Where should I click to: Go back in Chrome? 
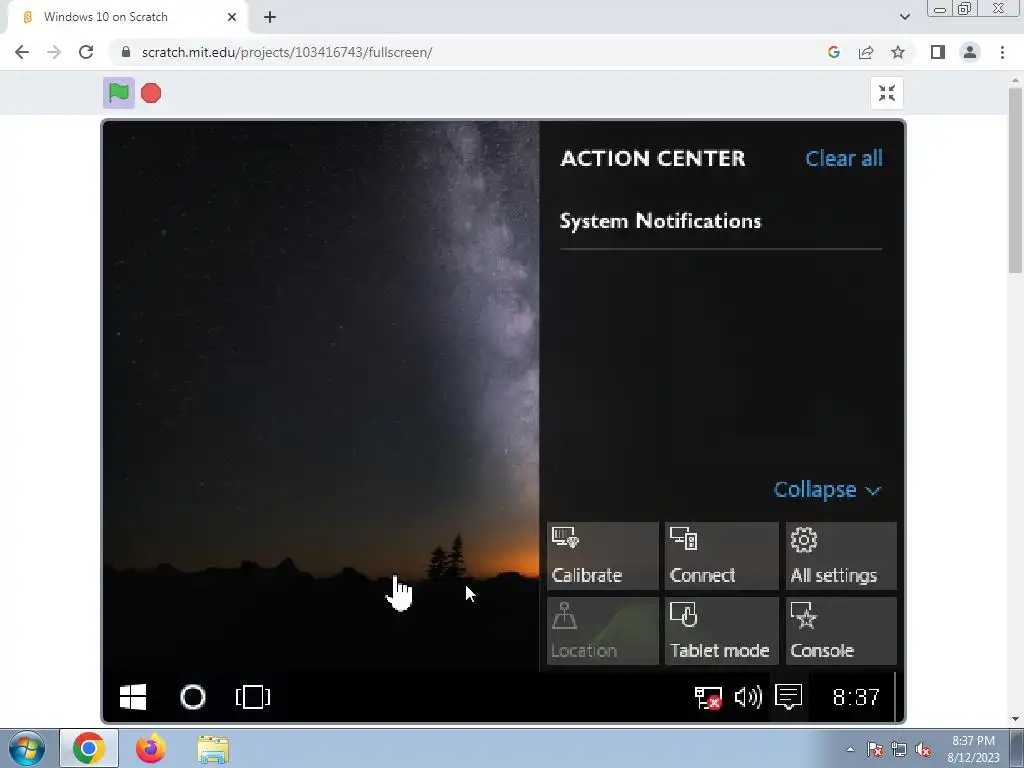tap(22, 52)
